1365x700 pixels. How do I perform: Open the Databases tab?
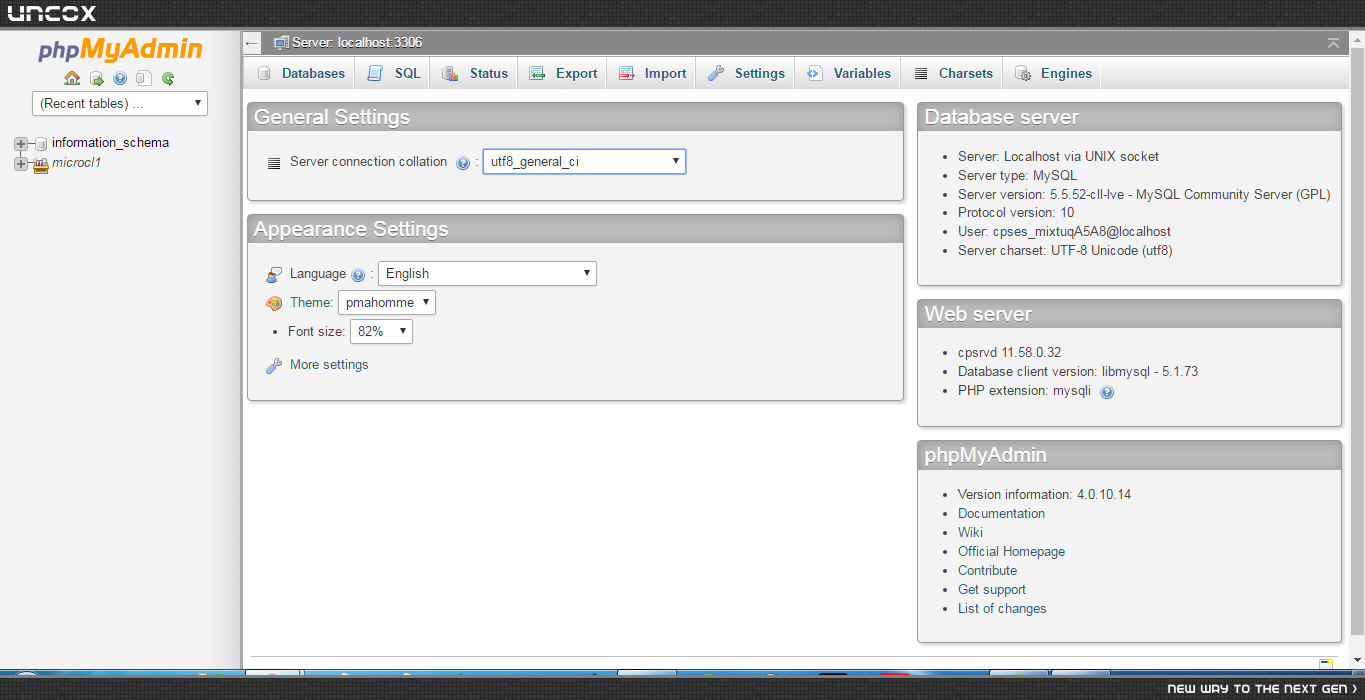300,73
